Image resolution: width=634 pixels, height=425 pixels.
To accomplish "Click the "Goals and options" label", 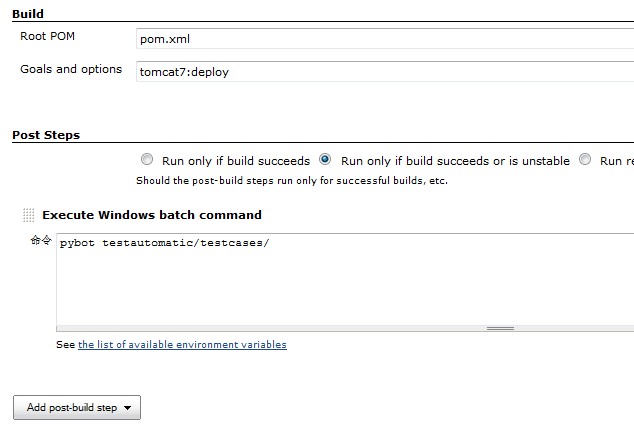I will point(71,70).
